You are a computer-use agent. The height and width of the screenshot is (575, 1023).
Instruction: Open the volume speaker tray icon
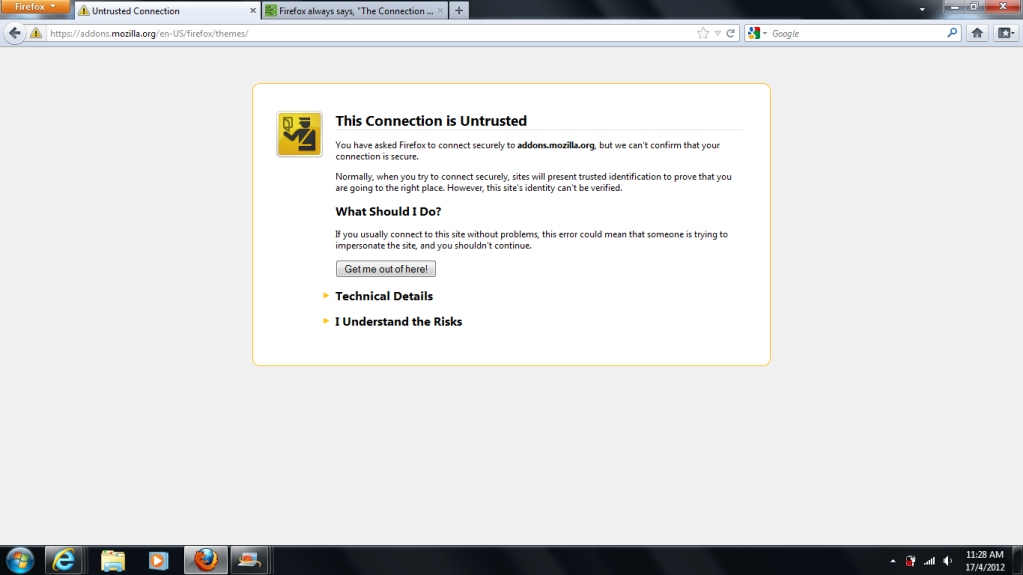click(948, 561)
